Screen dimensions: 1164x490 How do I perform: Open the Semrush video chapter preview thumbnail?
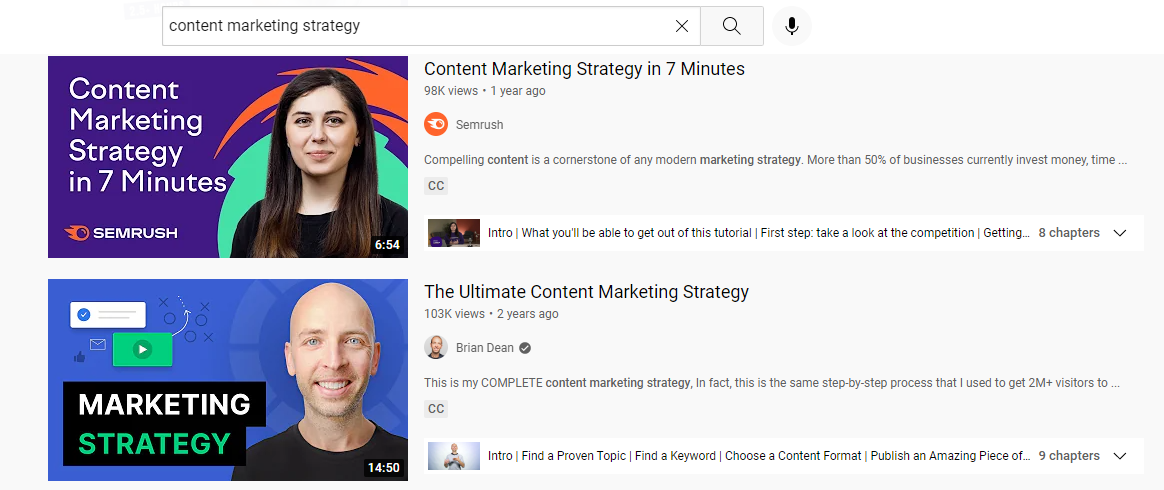tap(454, 233)
